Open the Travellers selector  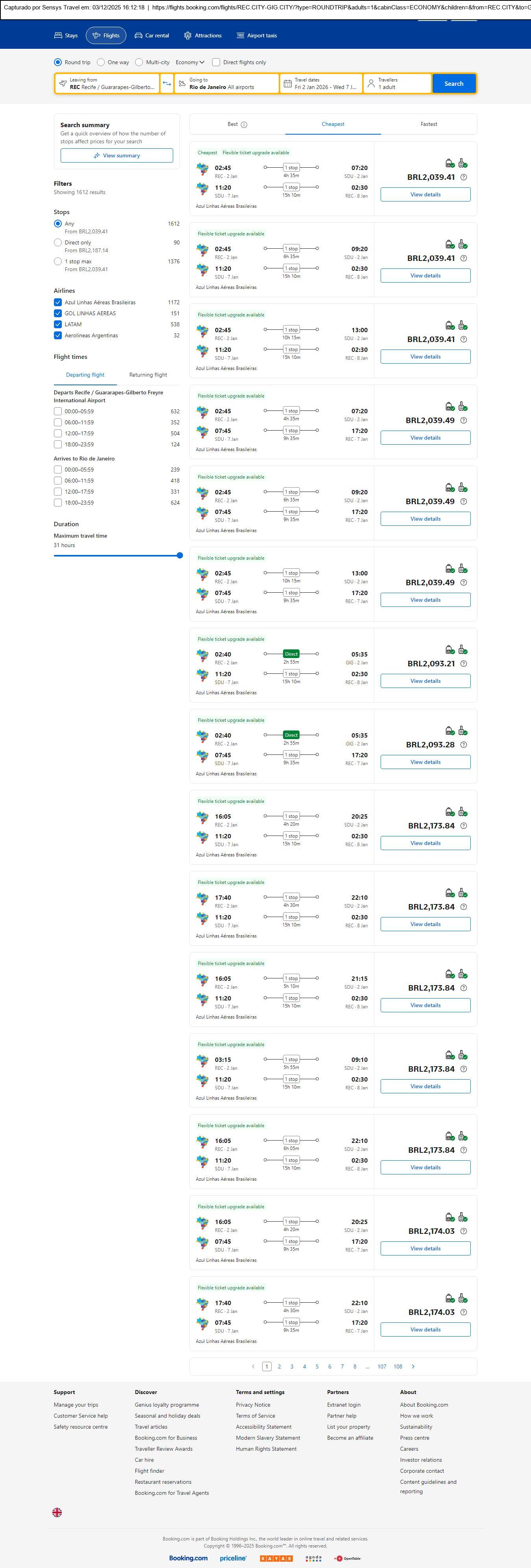click(x=397, y=83)
